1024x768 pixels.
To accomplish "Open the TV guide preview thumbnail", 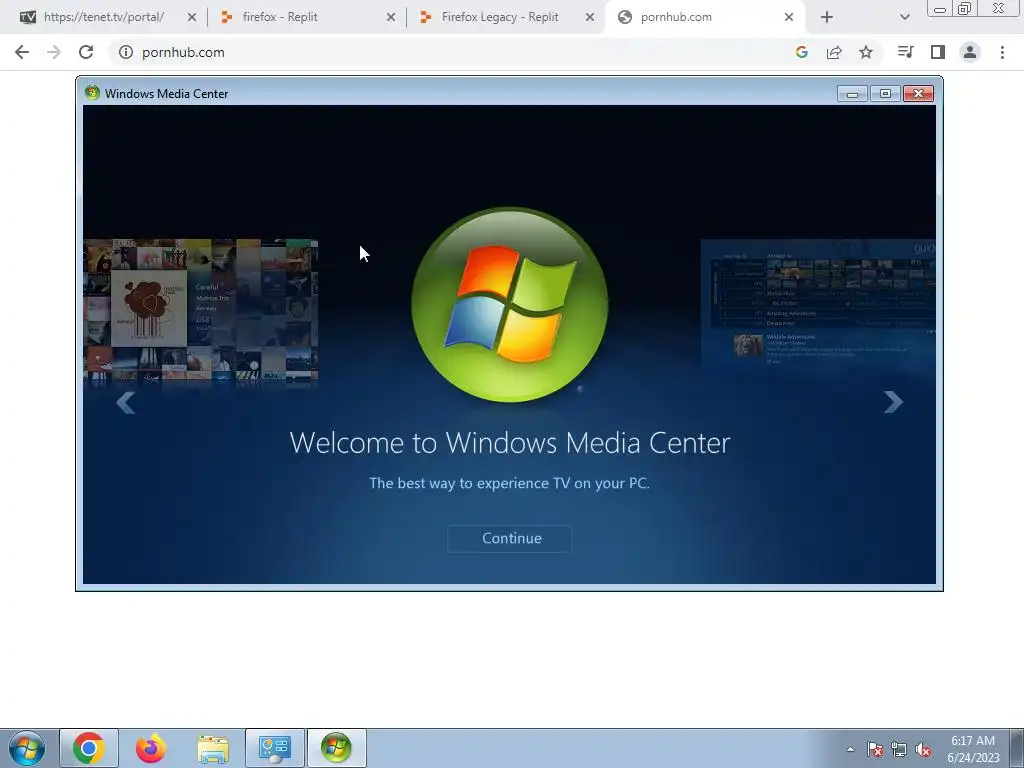I will pos(818,304).
